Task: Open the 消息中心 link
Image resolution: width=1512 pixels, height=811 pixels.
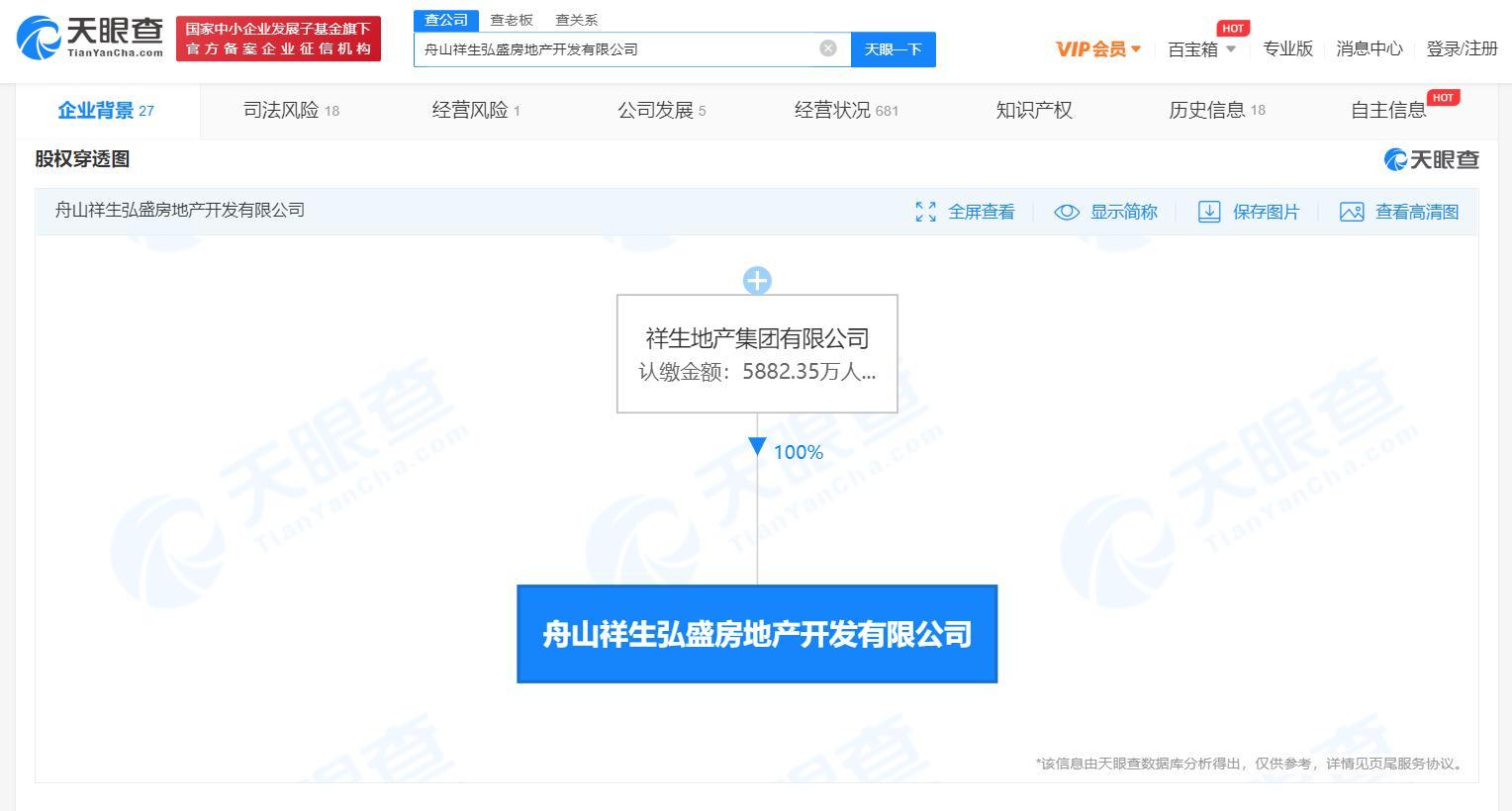Action: (x=1369, y=48)
